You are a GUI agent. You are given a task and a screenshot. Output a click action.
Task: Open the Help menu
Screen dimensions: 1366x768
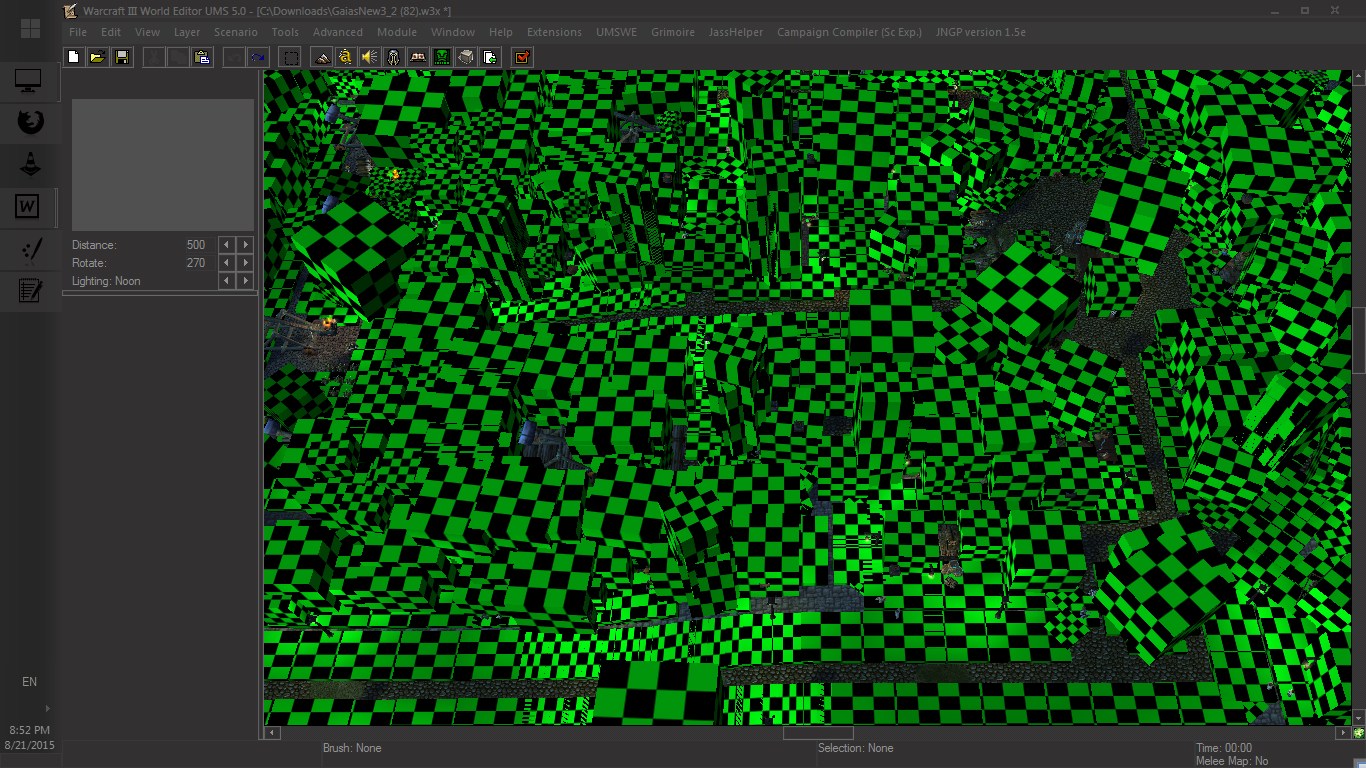501,32
